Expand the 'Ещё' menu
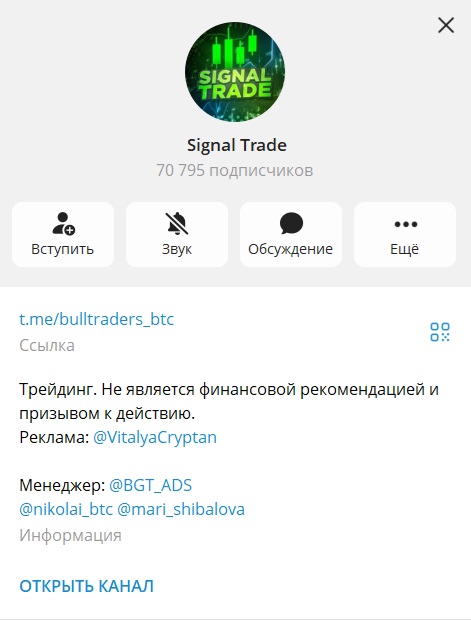The width and height of the screenshot is (471, 620). [405, 234]
